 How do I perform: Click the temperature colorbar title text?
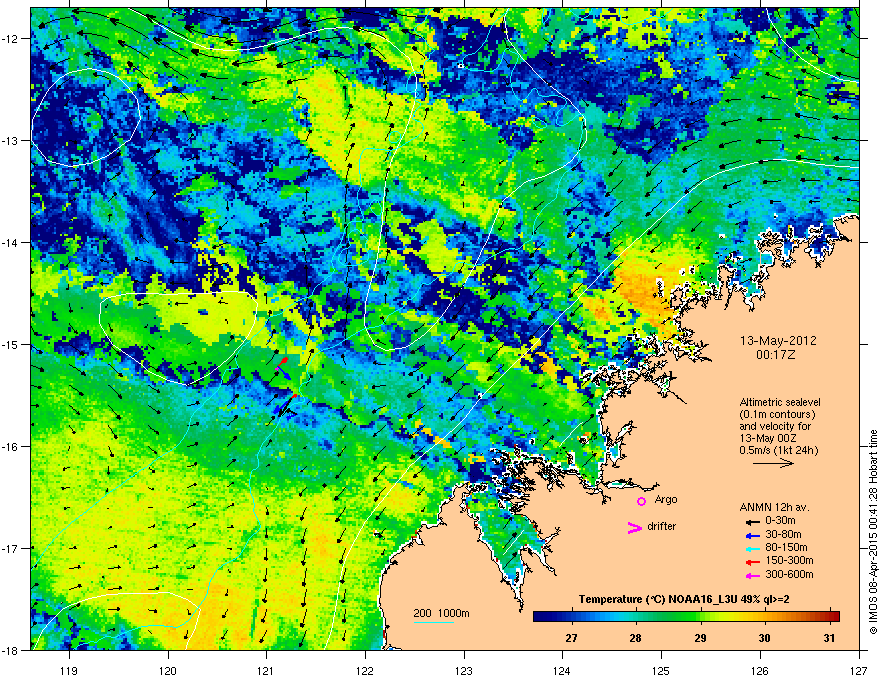coord(684,599)
